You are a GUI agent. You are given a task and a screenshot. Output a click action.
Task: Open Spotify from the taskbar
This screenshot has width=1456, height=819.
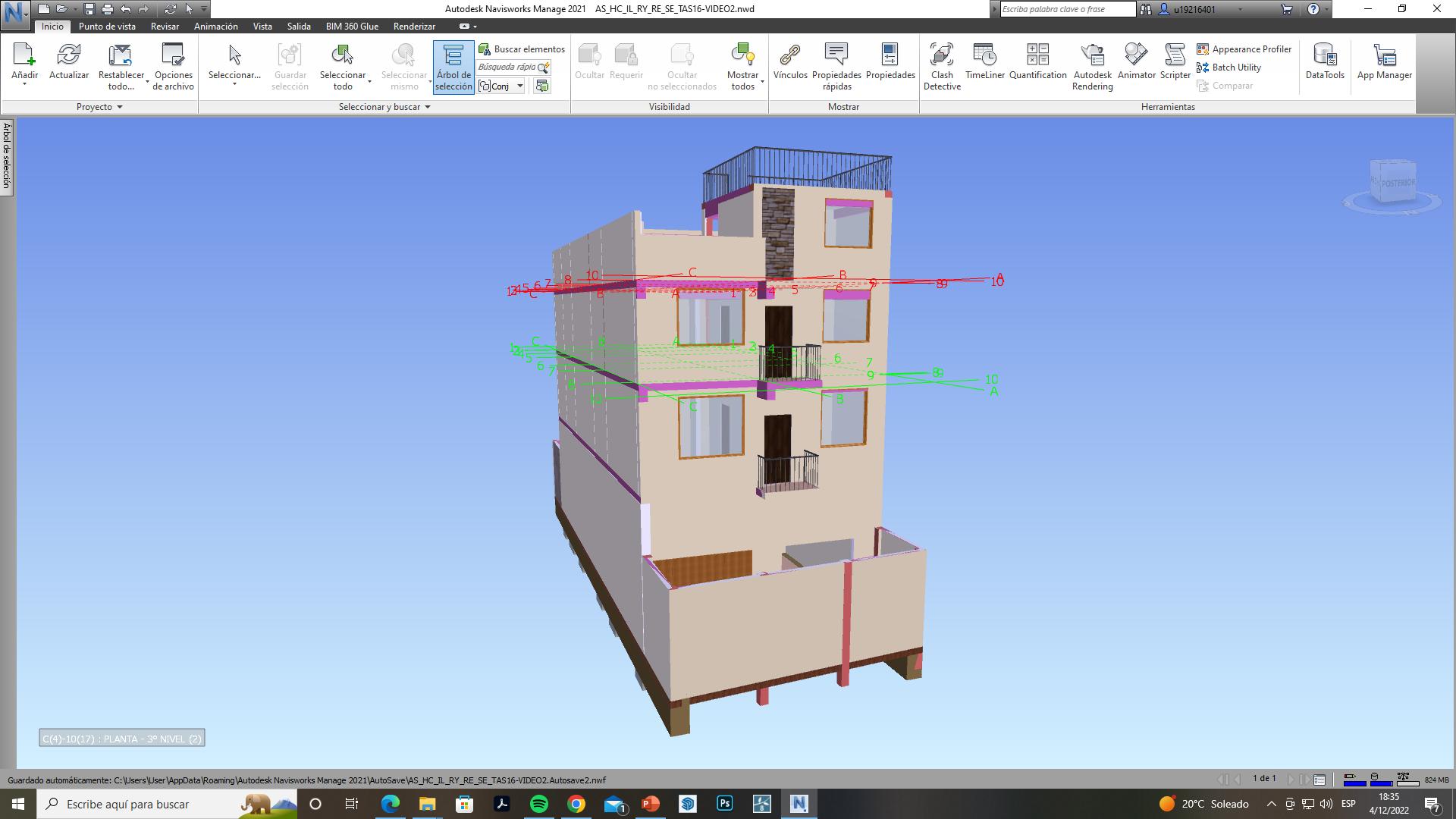pos(539,804)
